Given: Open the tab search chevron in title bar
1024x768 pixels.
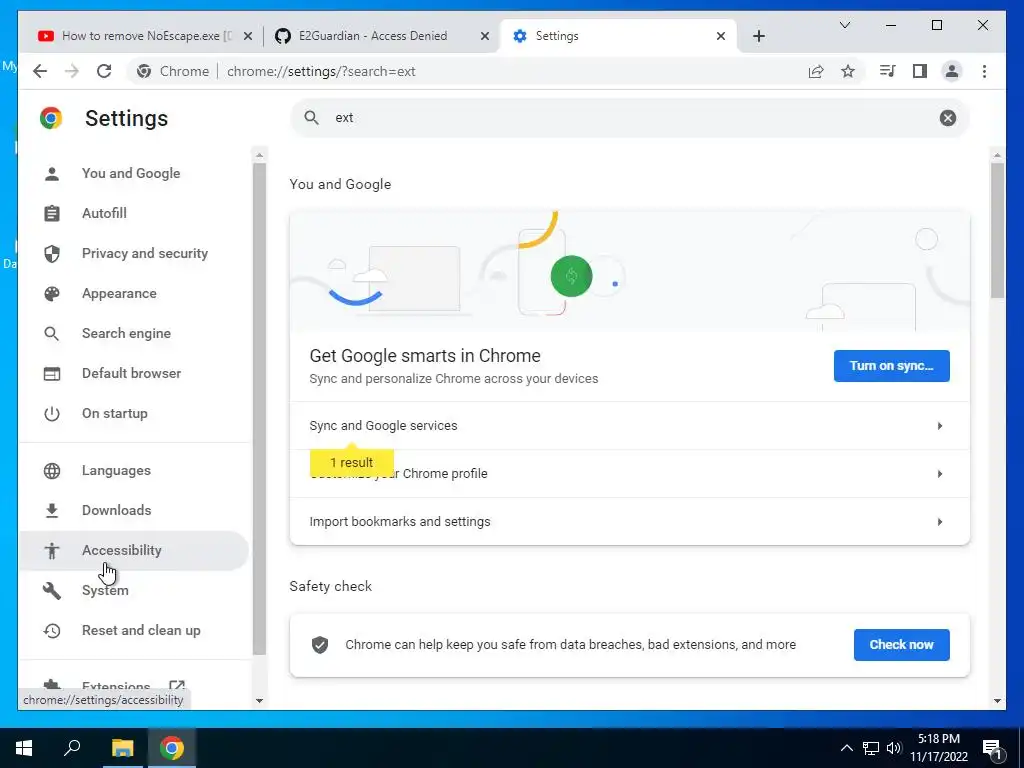Looking at the screenshot, I should [844, 25].
